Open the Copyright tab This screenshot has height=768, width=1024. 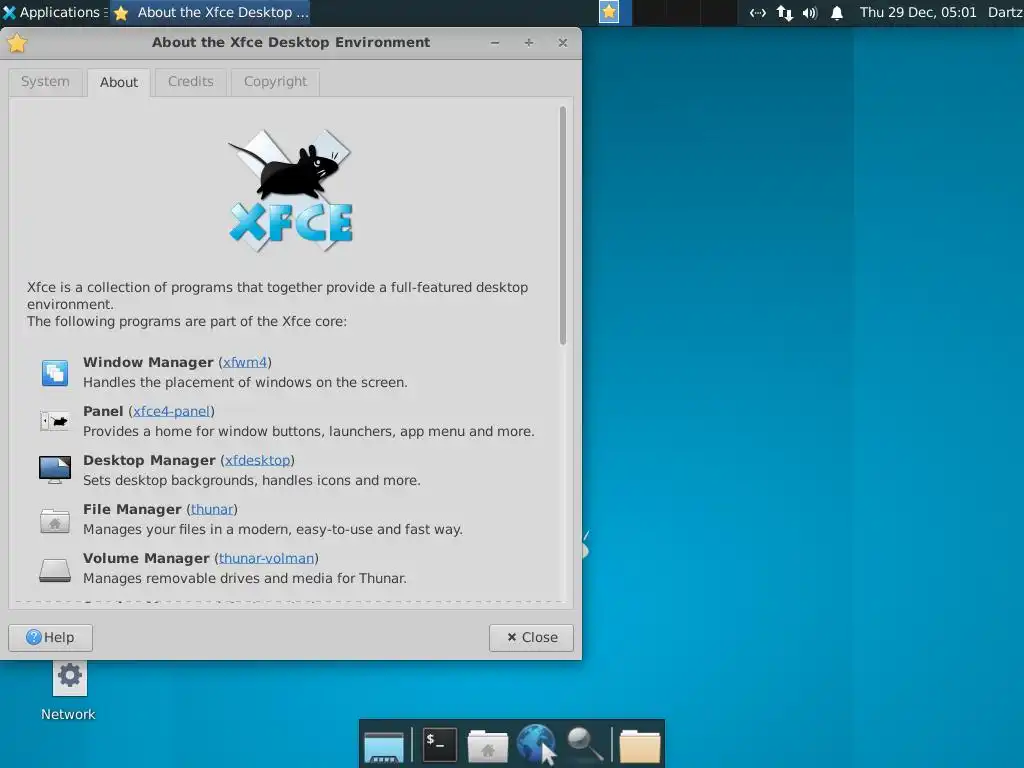point(275,82)
